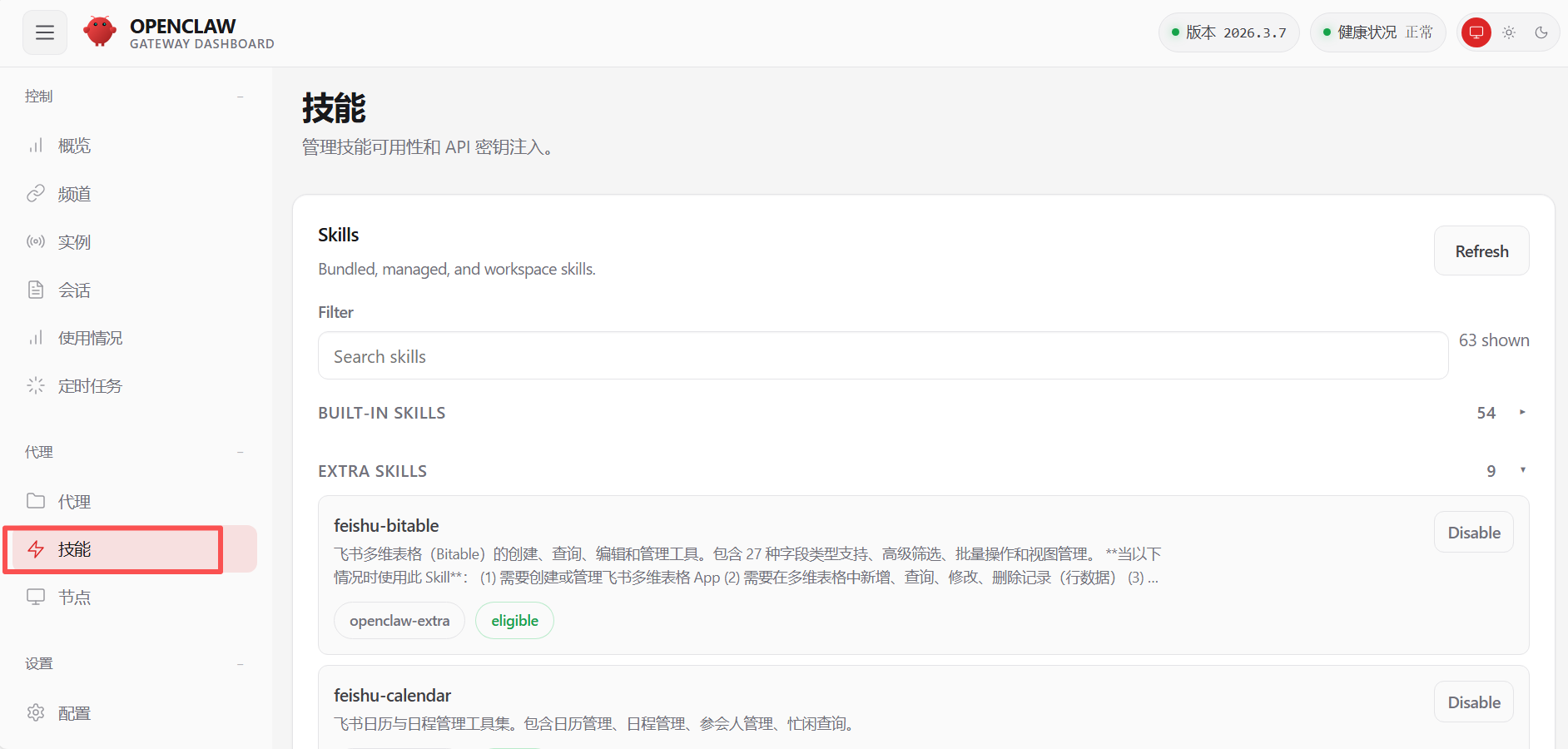Screen dimensions: 1568x749
Task: Click the "63 shown" count text
Action: pyautogui.click(x=1494, y=340)
